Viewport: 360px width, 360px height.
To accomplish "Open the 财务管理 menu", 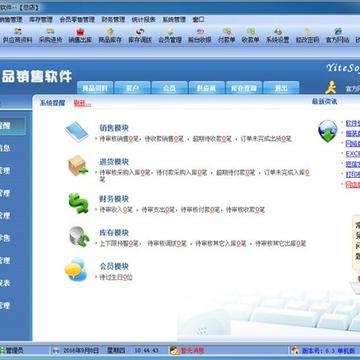I will 113,20.
